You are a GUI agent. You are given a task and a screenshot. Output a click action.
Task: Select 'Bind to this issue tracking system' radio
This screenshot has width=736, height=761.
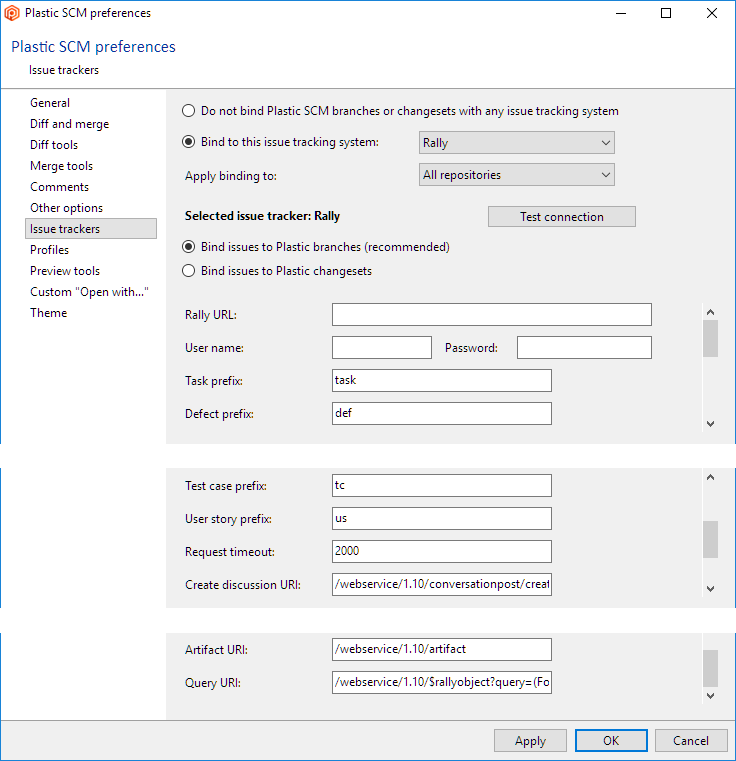tap(188, 142)
